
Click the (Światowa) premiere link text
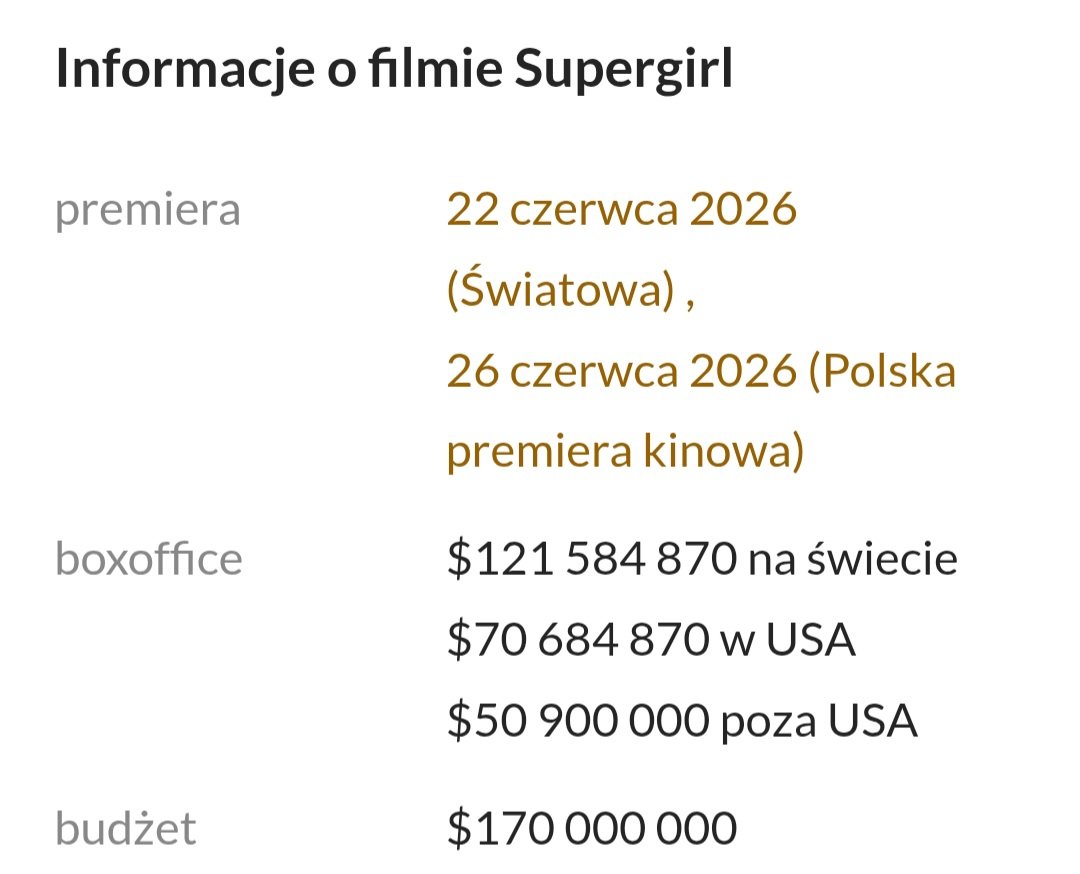pyautogui.click(x=561, y=290)
